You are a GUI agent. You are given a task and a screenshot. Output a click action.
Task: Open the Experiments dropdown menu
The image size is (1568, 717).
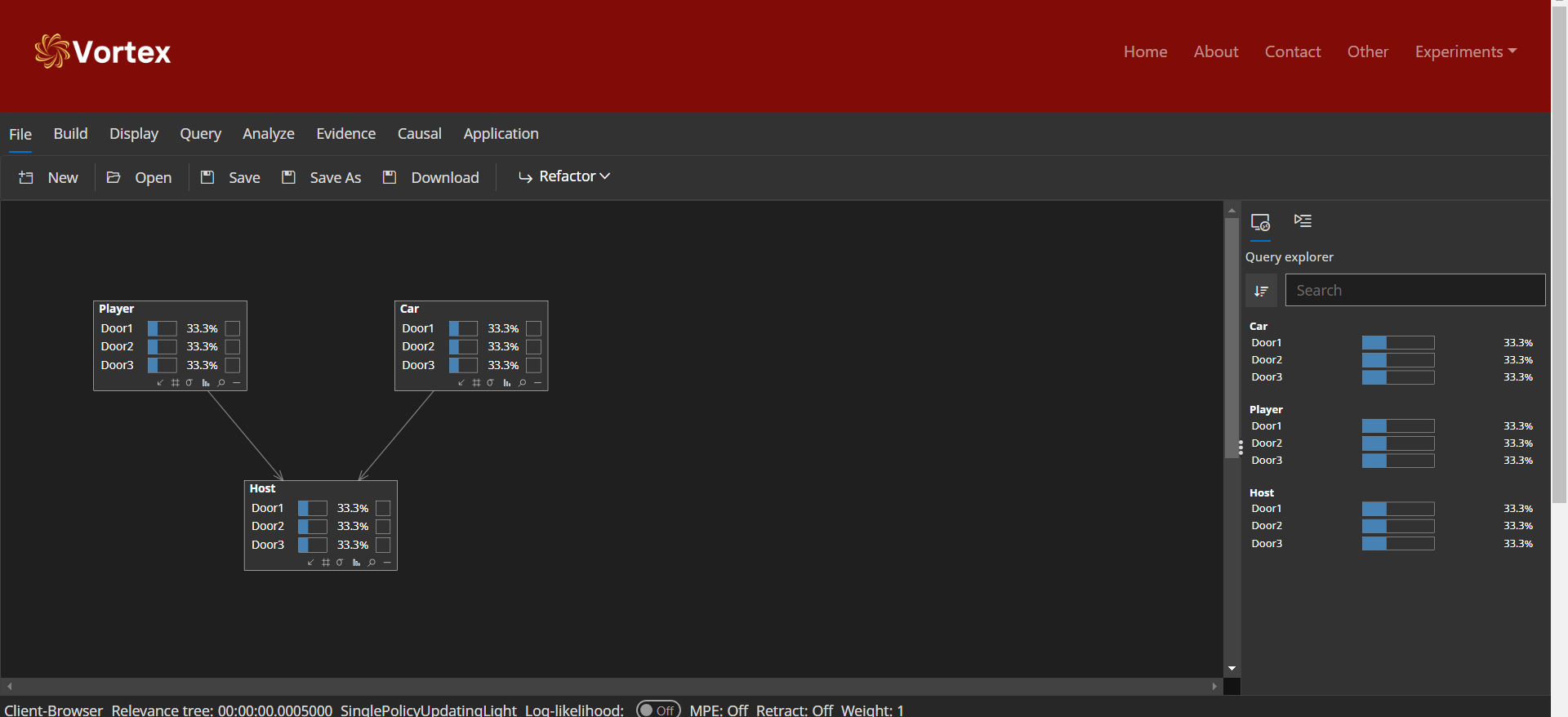click(1465, 51)
